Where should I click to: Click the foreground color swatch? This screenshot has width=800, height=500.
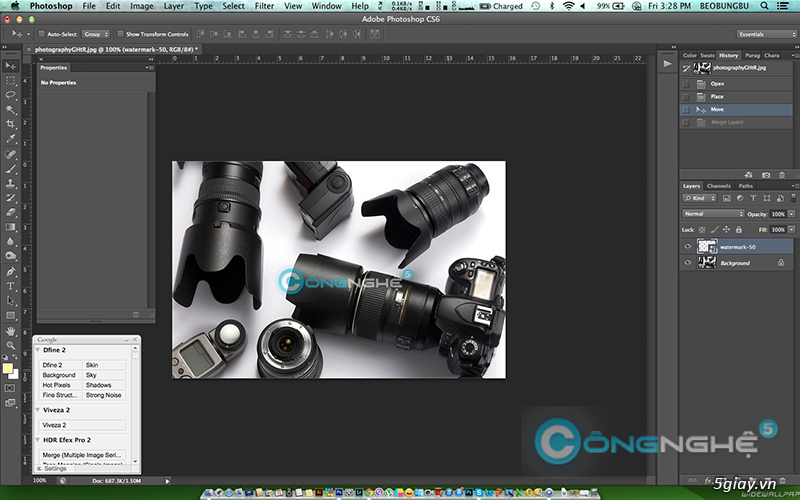pyautogui.click(x=7, y=368)
